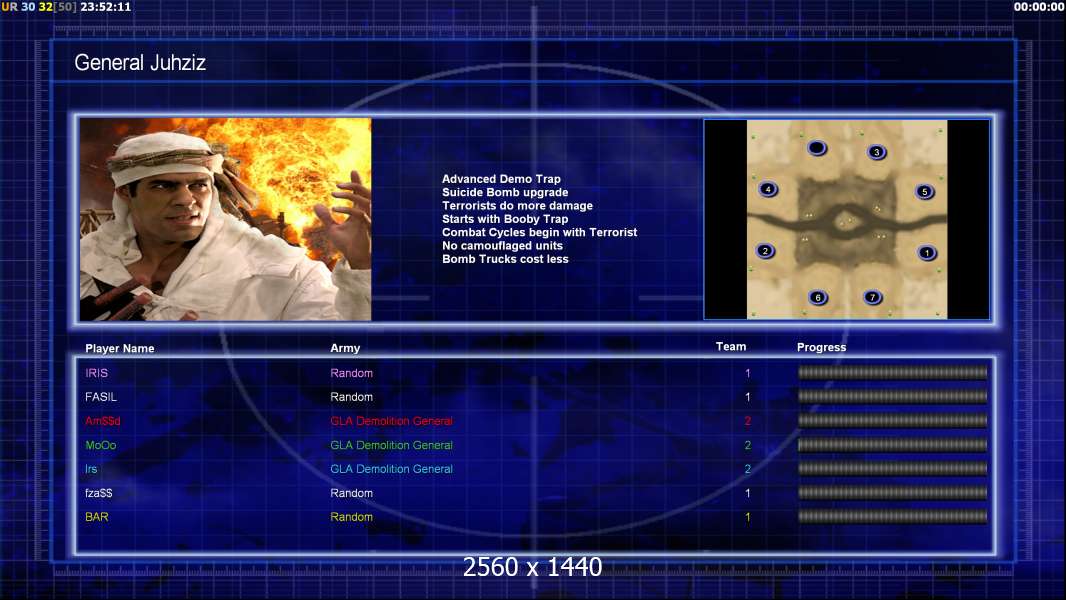Image resolution: width=1066 pixels, height=600 pixels.
Task: Click the Player Name column header
Action: (120, 349)
